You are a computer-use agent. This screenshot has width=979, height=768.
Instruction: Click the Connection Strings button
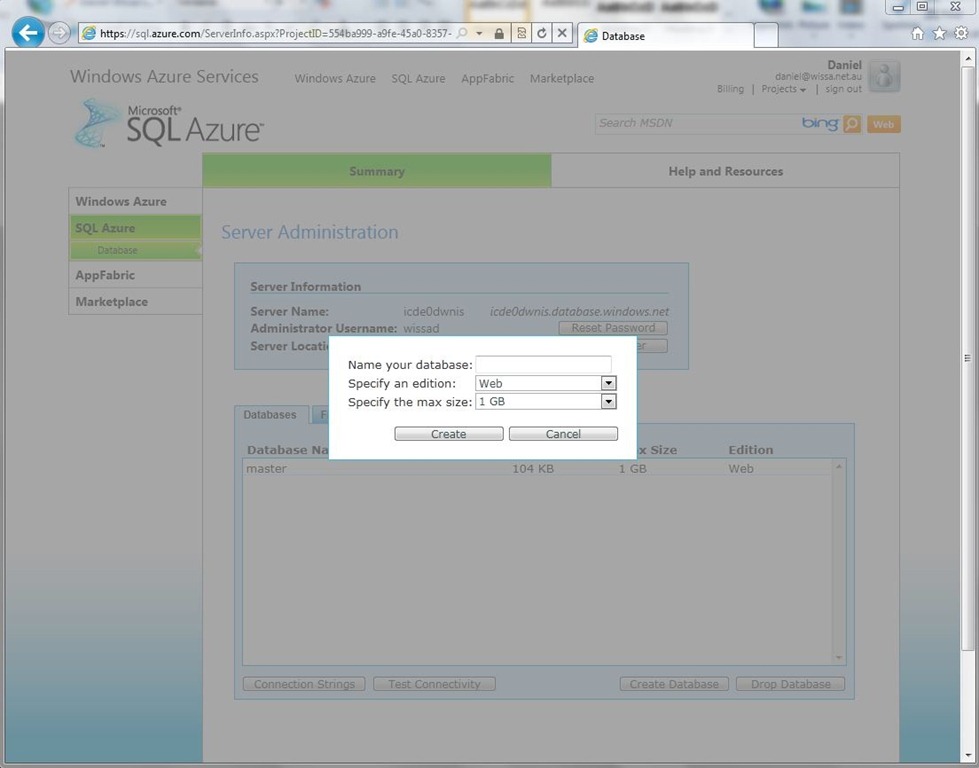point(304,684)
